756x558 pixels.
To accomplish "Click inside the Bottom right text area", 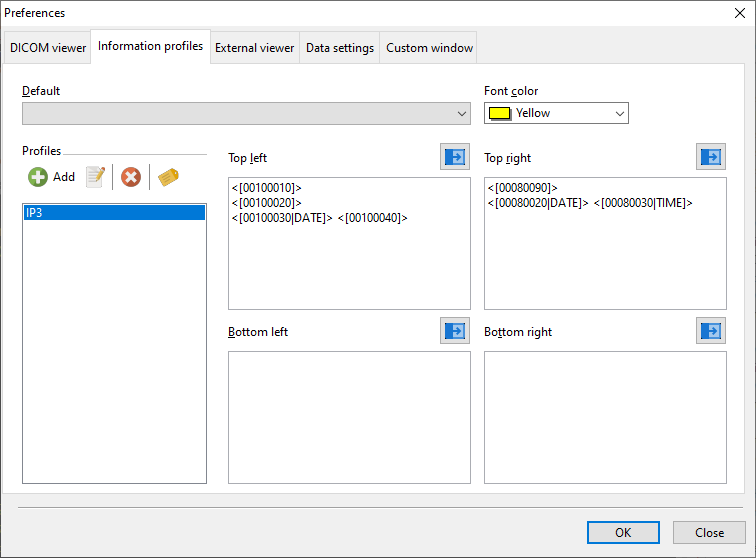I will [x=605, y=417].
